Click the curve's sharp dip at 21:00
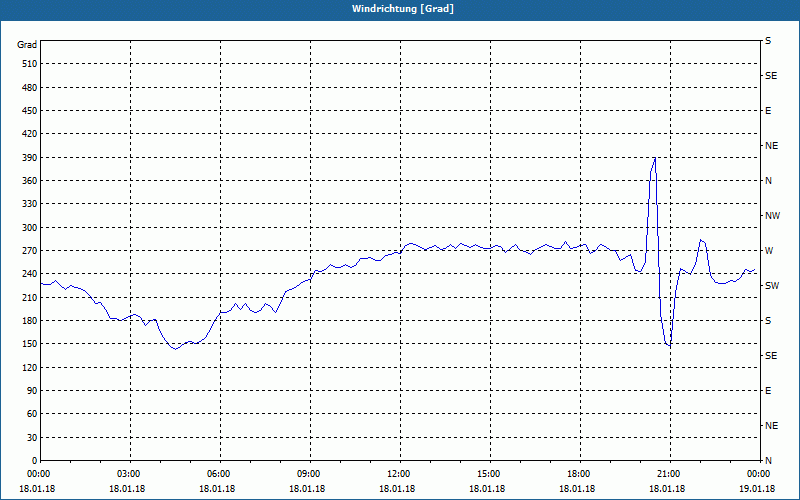This screenshot has height=500, width=800. 669,345
